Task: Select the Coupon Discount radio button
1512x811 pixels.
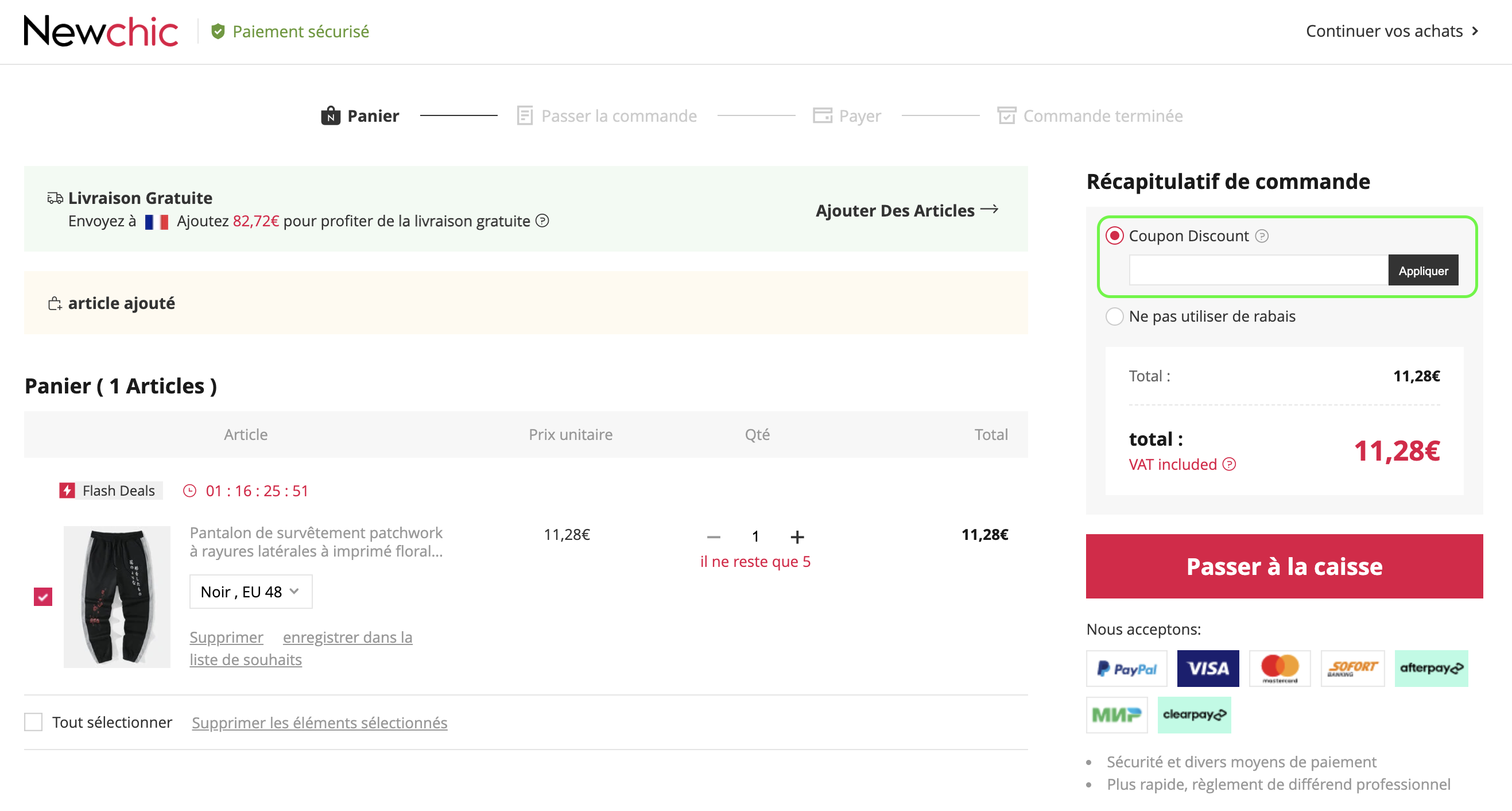Action: (1113, 235)
